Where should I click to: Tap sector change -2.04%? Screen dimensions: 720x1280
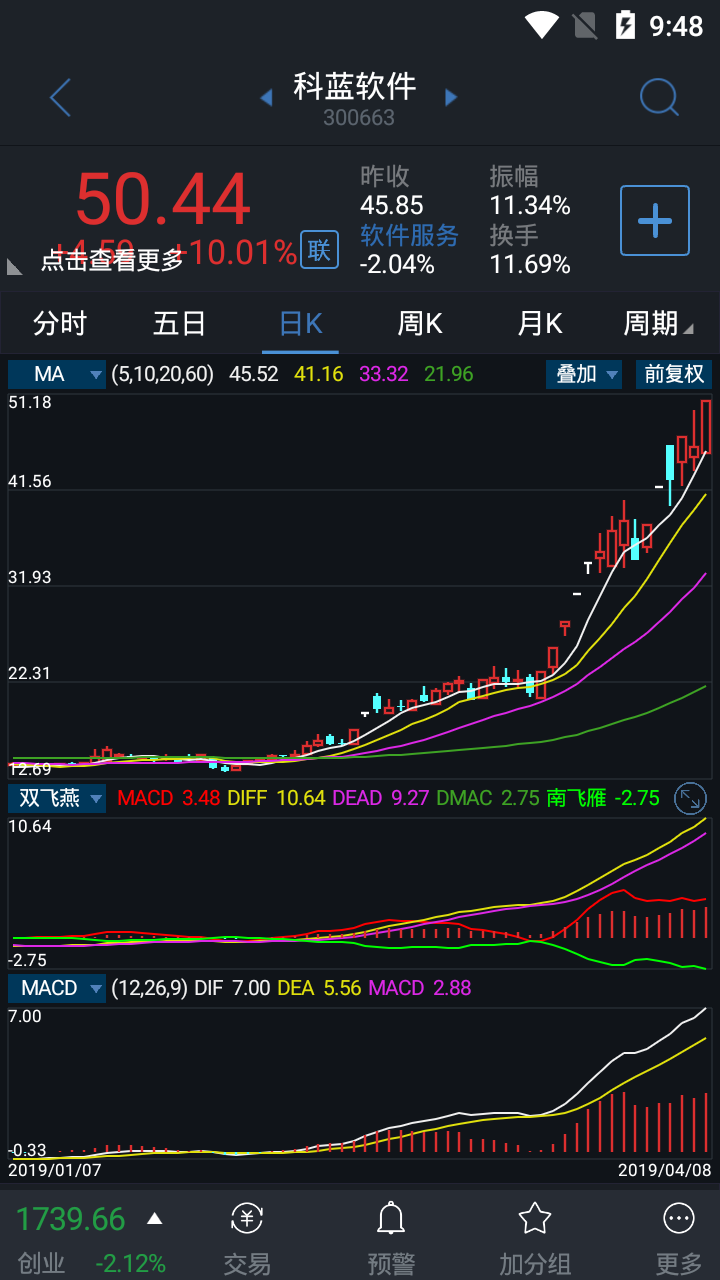click(x=397, y=264)
